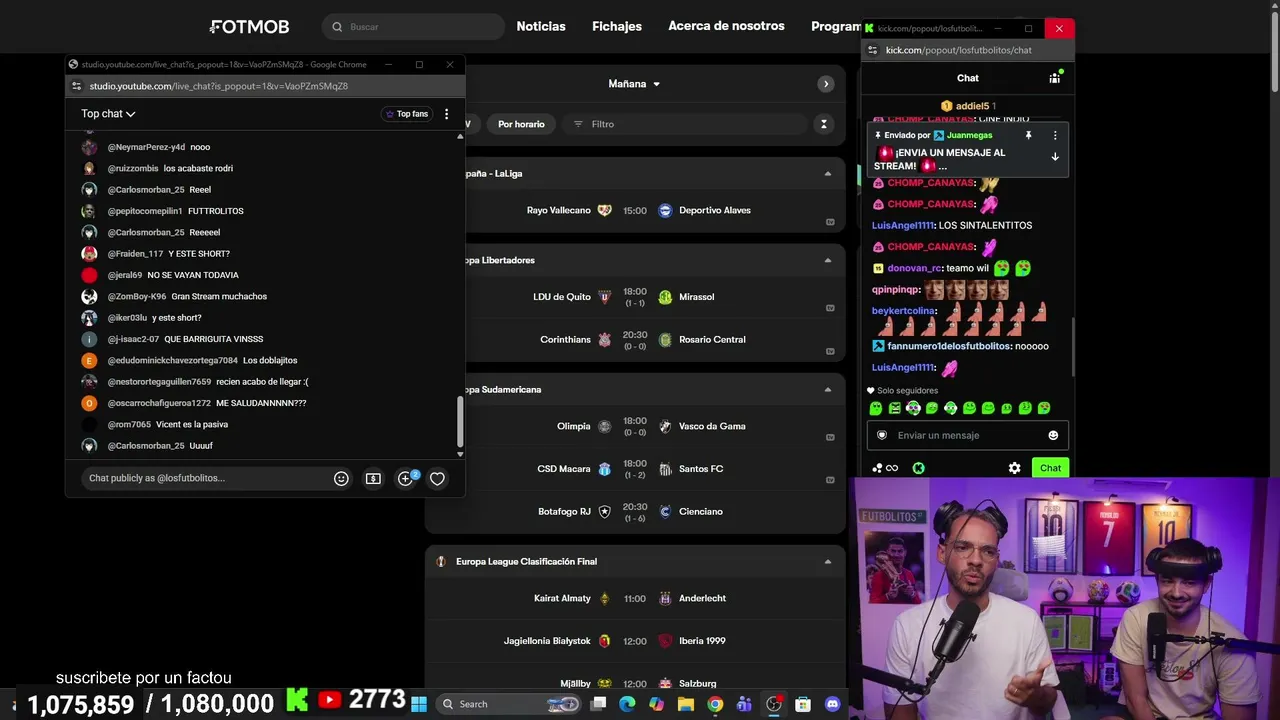Focus Filtro filter field

pyautogui.click(x=685, y=124)
